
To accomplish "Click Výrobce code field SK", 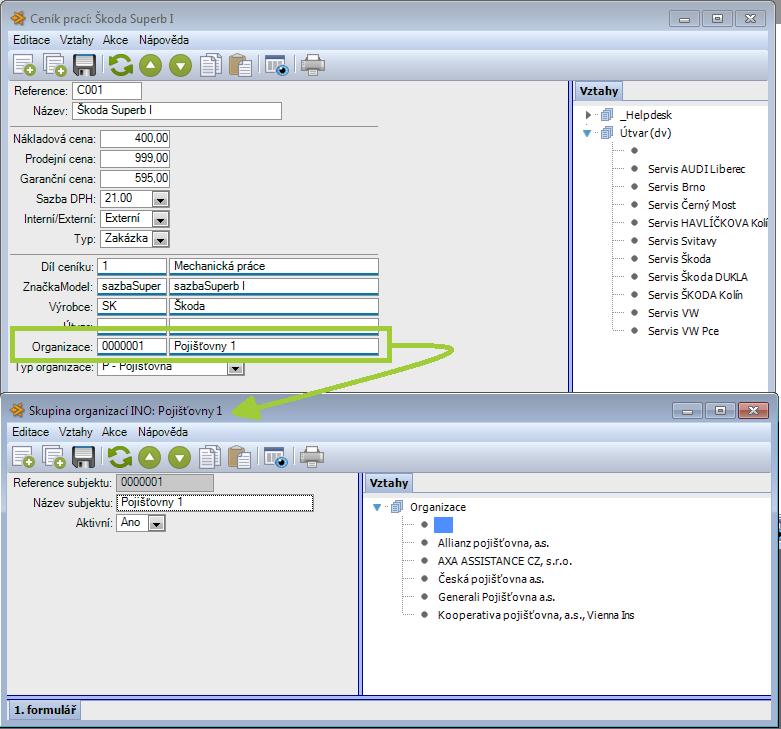I will point(132,306).
